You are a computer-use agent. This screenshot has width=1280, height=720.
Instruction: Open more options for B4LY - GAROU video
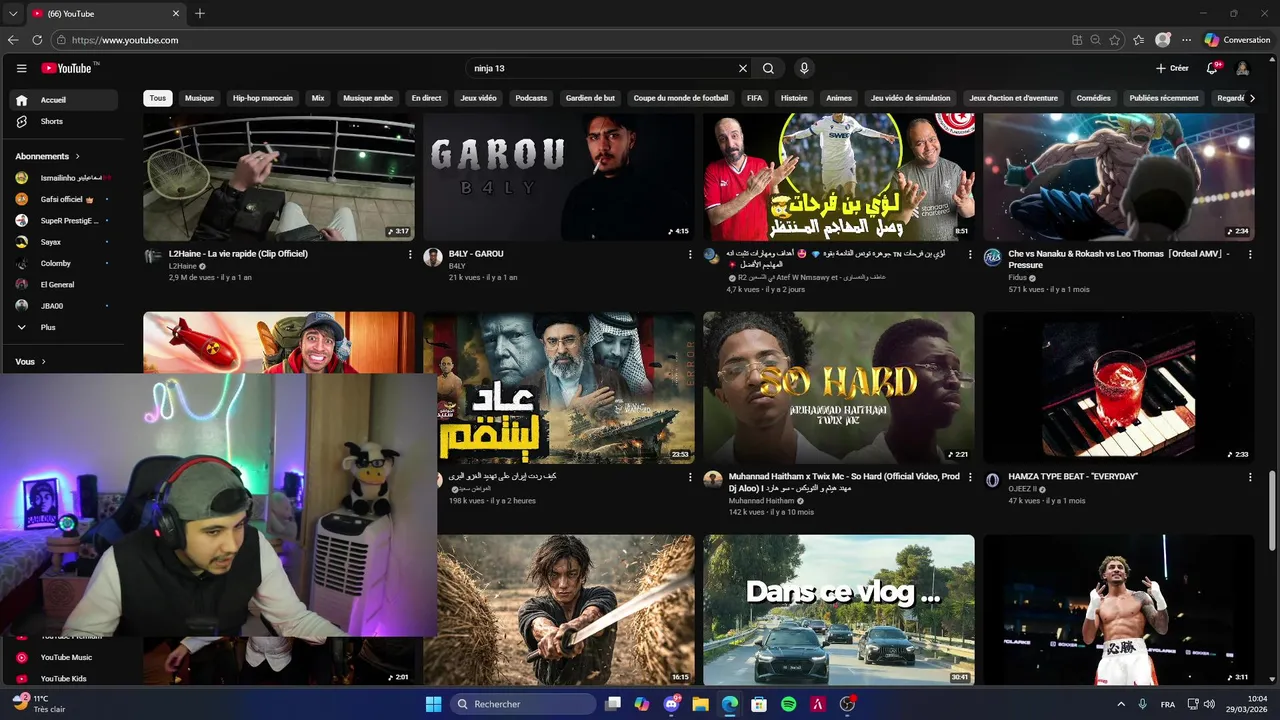(690, 254)
